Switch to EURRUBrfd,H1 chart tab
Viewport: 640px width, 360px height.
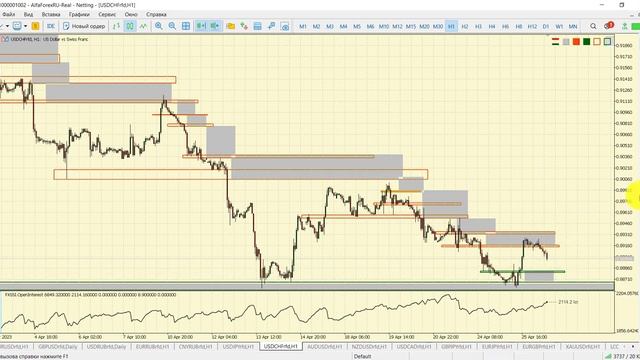tap(152, 347)
